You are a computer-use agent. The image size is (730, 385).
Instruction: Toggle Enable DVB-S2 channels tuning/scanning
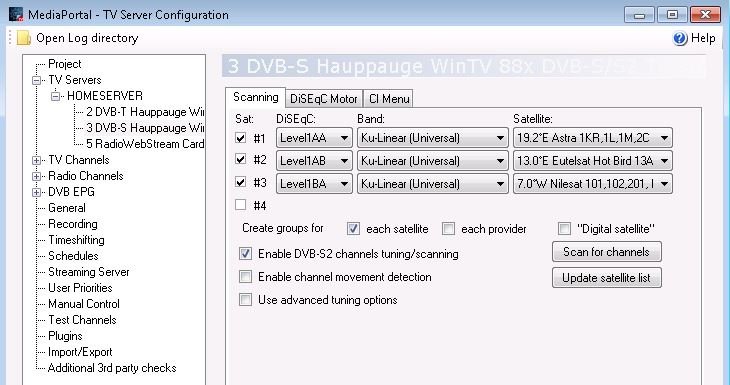click(245, 254)
